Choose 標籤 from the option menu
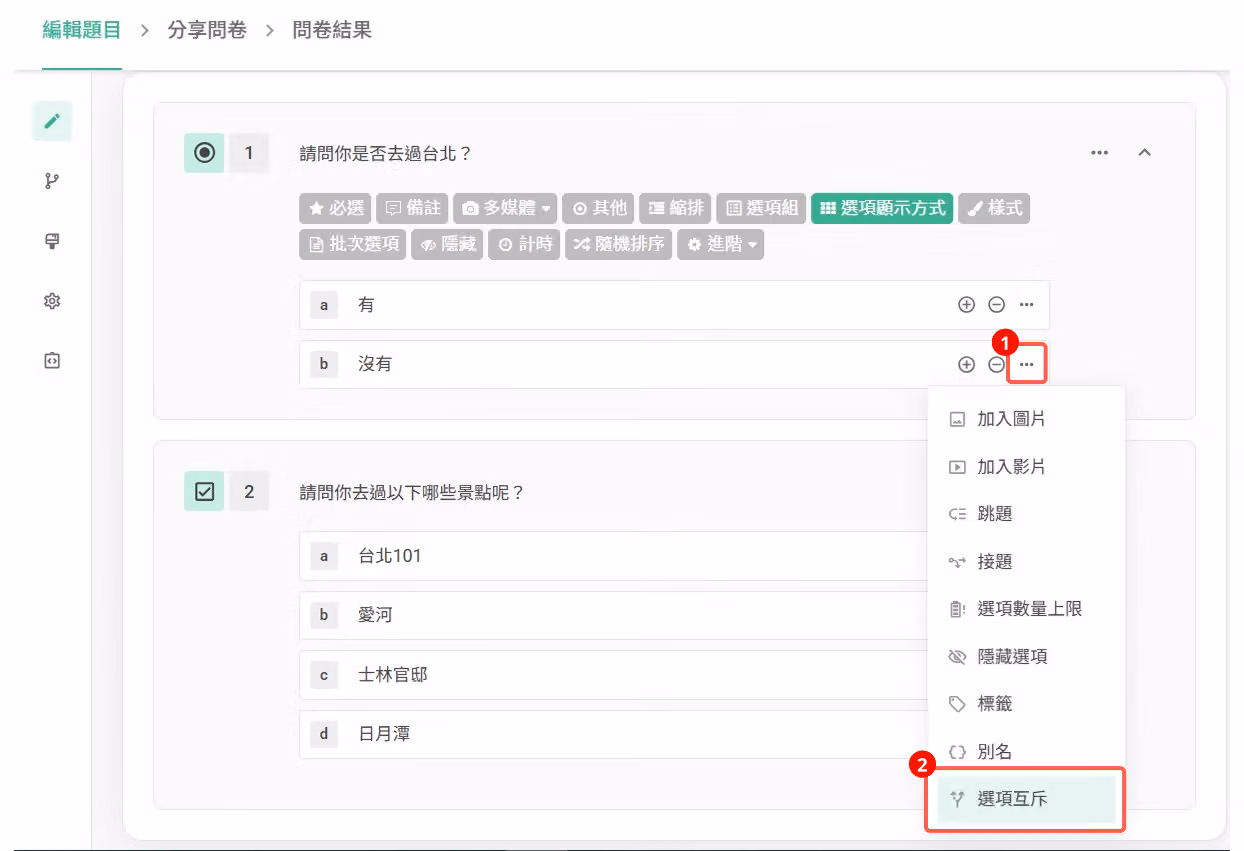1244x851 pixels. pyautogui.click(x=1026, y=704)
